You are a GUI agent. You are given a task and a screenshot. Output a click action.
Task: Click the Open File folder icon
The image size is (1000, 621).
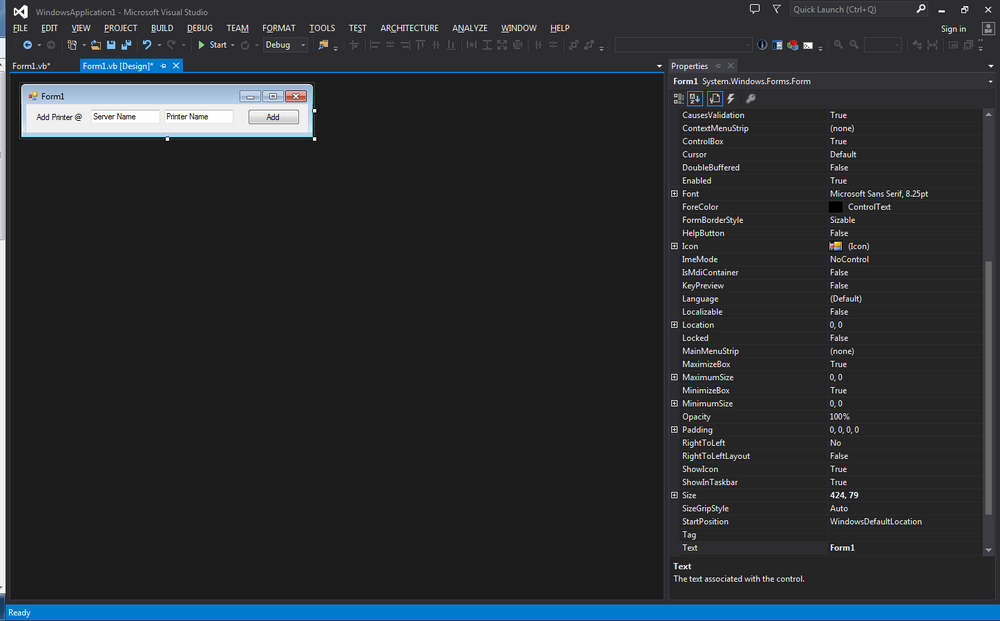click(96, 45)
